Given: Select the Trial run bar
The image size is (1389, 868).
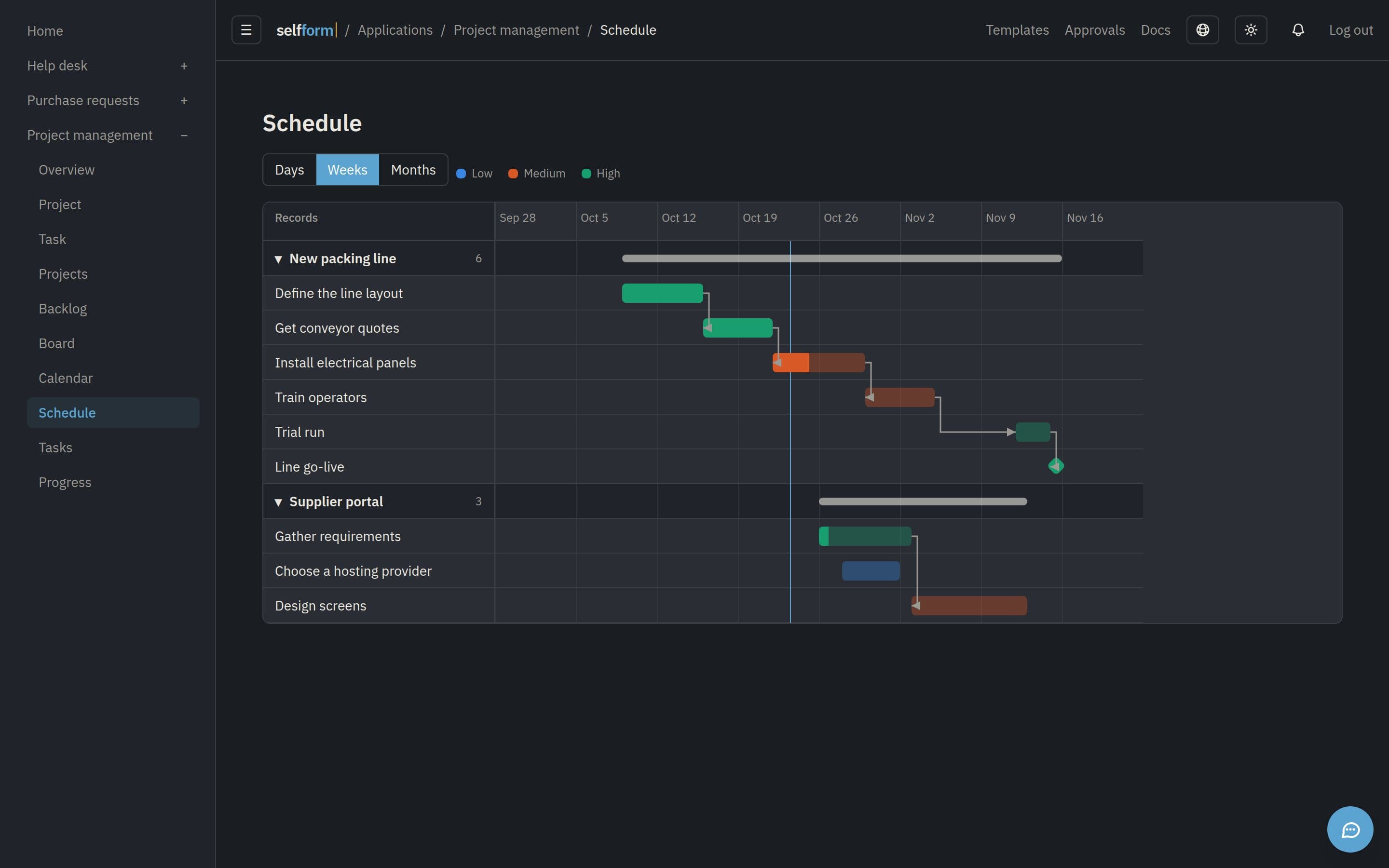Looking at the screenshot, I should pos(1033,432).
